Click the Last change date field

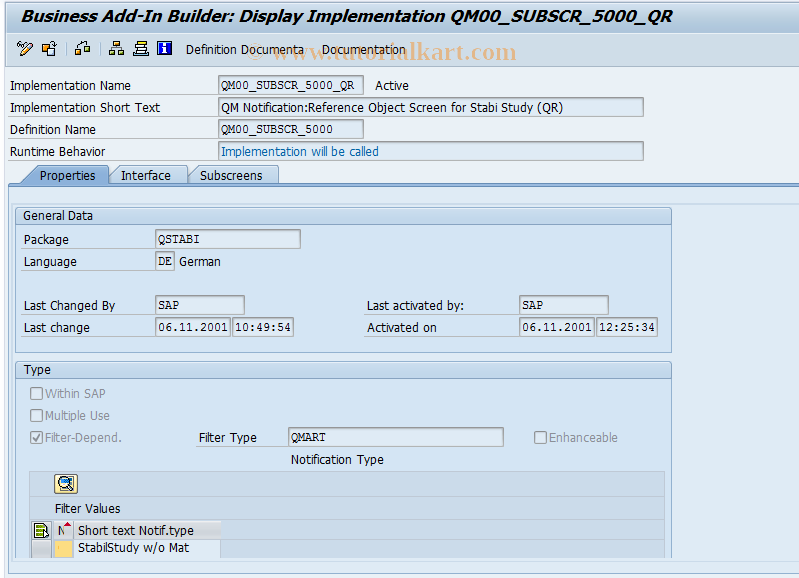click(193, 327)
